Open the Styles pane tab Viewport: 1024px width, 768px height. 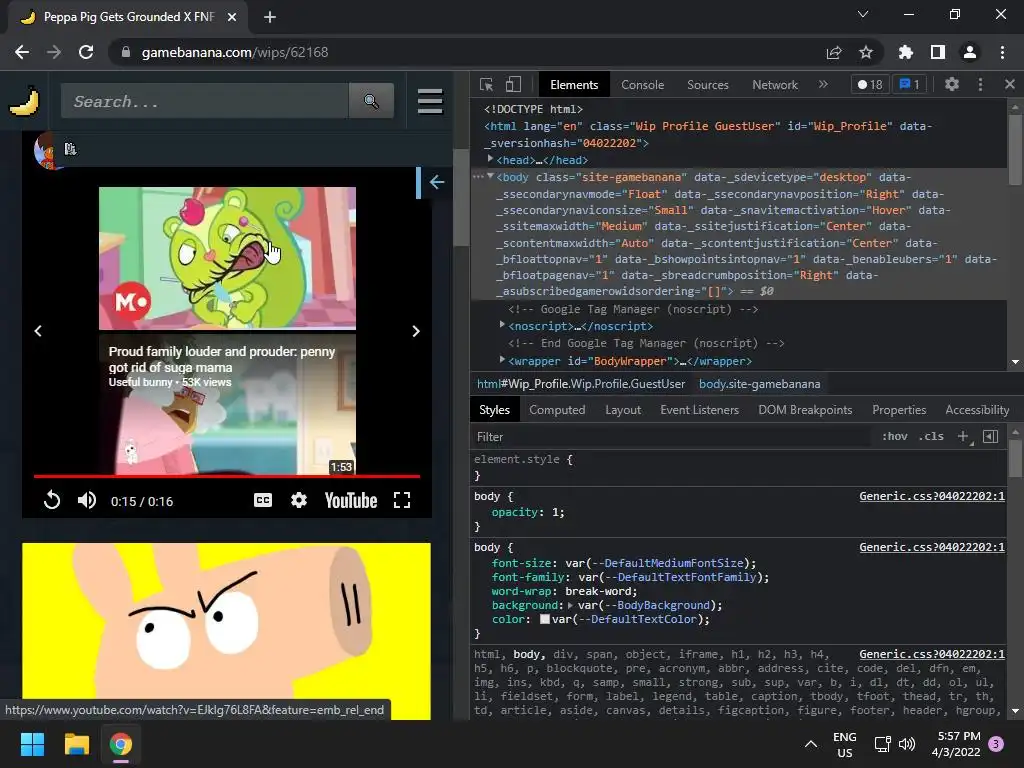click(x=494, y=410)
